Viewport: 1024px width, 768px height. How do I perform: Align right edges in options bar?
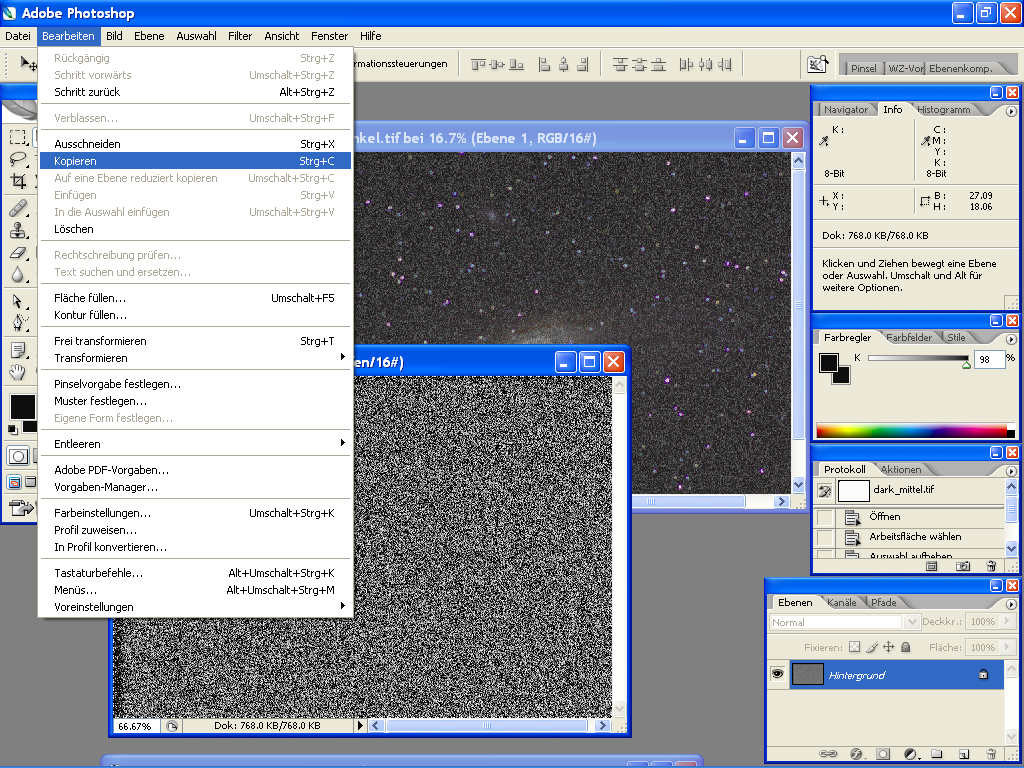coord(583,64)
